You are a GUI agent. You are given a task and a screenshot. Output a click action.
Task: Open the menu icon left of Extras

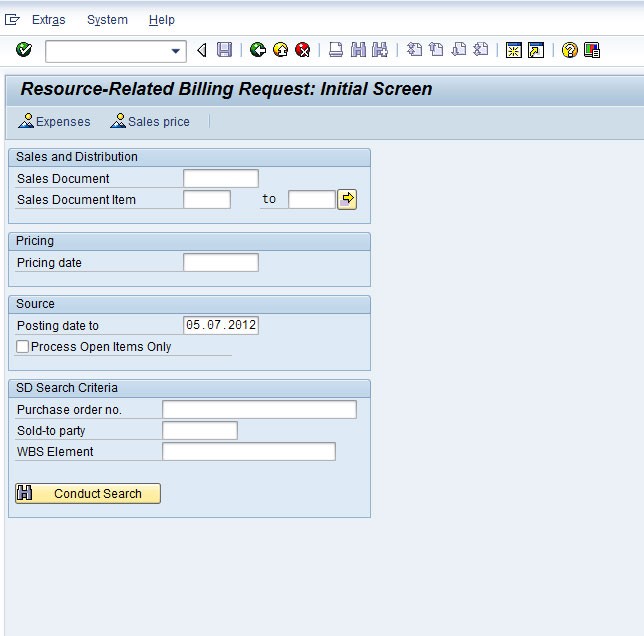pyautogui.click(x=12, y=19)
